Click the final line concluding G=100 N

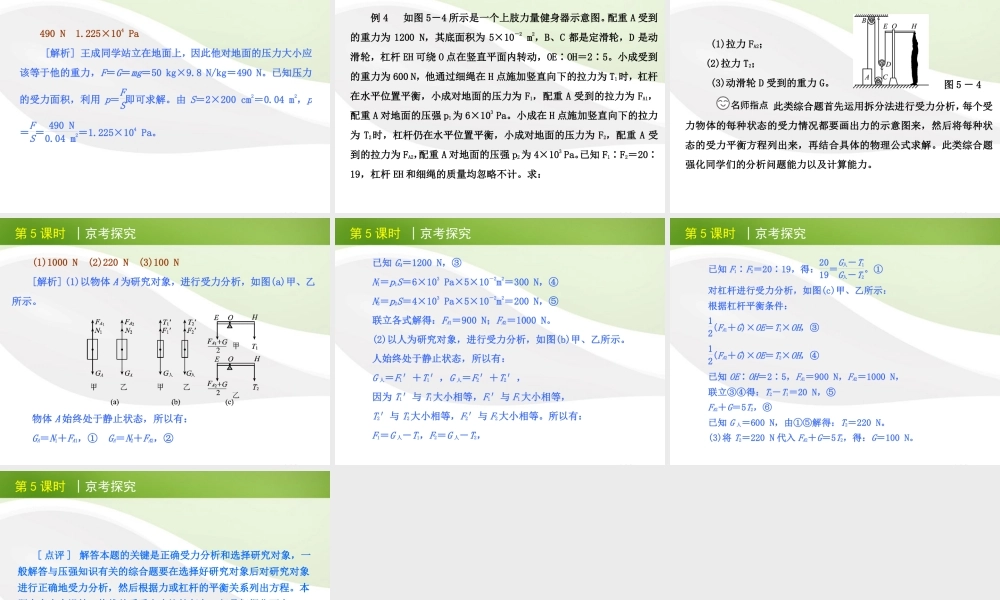811,438
